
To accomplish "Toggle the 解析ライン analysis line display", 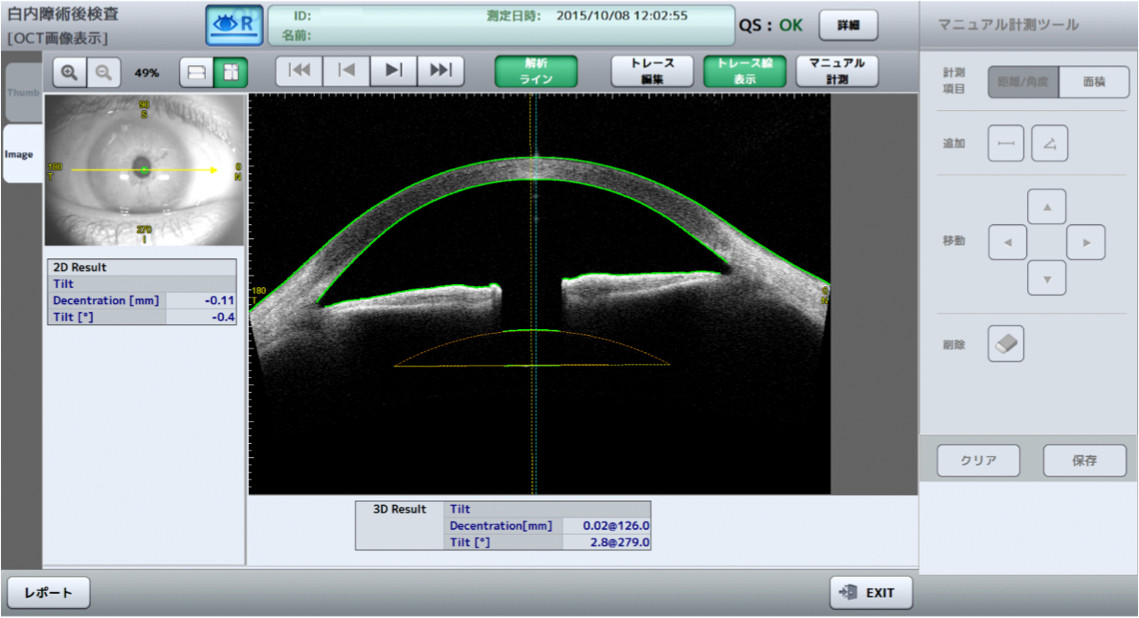I will pos(537,71).
